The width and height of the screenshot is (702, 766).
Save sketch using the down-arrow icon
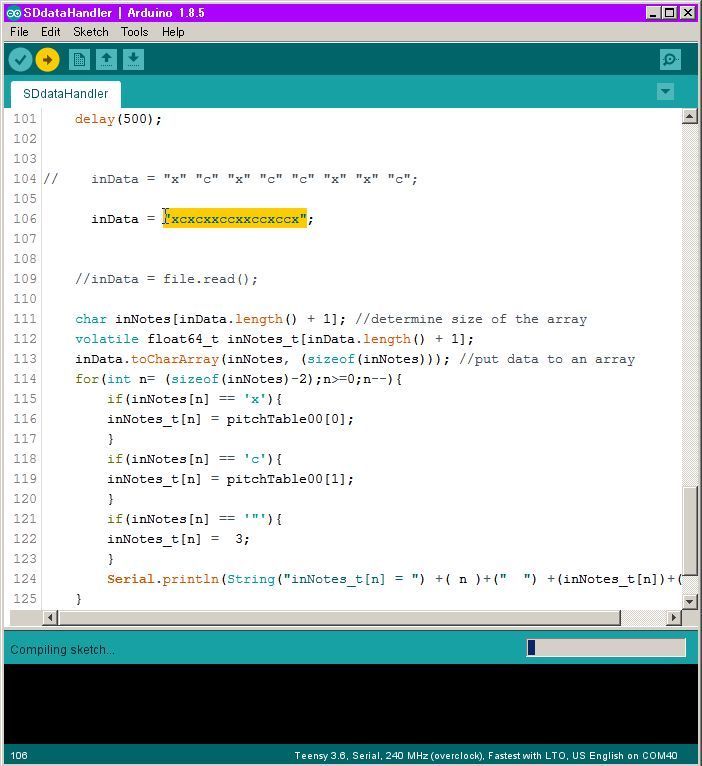(133, 60)
